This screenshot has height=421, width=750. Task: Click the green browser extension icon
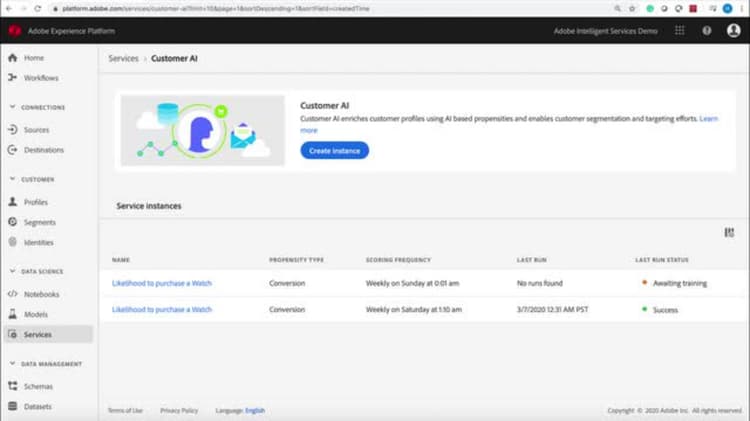point(650,9)
